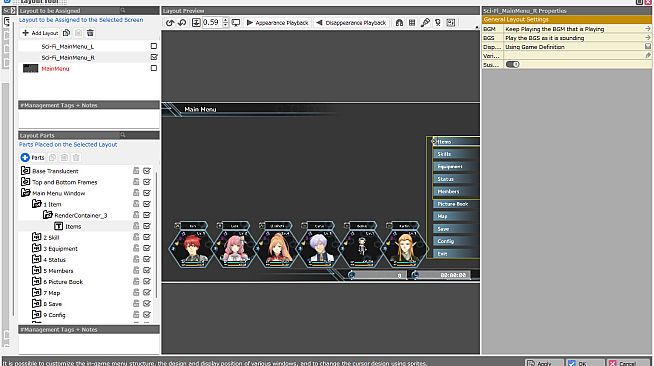Toggle visibility checkbox for Main Menu Window
The width and height of the screenshot is (654, 366).
pyautogui.click(x=147, y=193)
